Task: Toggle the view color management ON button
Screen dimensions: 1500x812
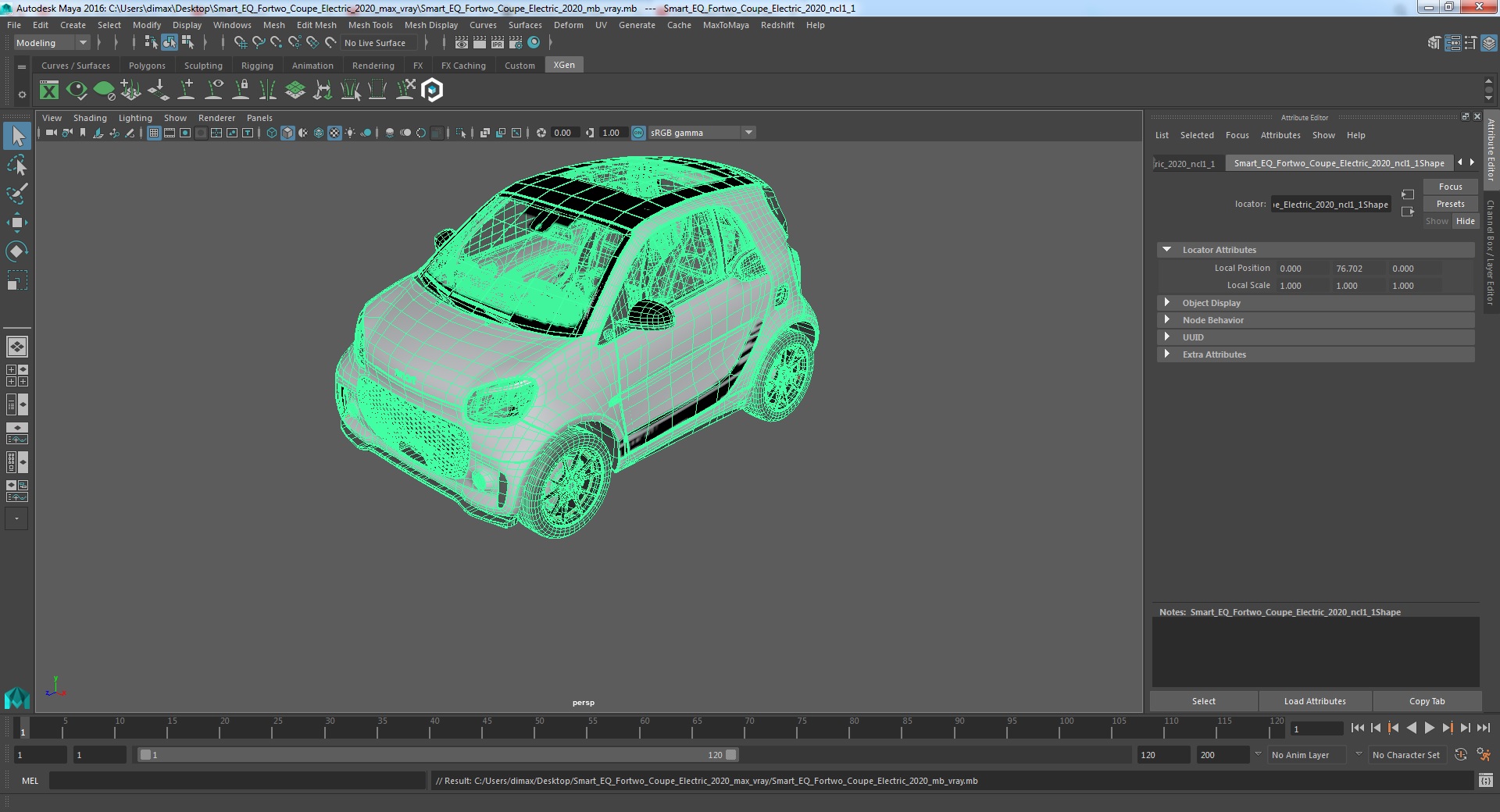Action: (638, 133)
